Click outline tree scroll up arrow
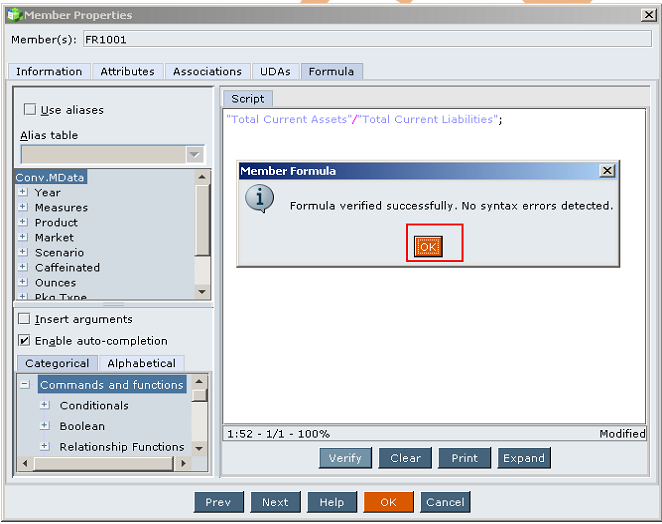Image resolution: width=662 pixels, height=524 pixels. click(x=202, y=177)
